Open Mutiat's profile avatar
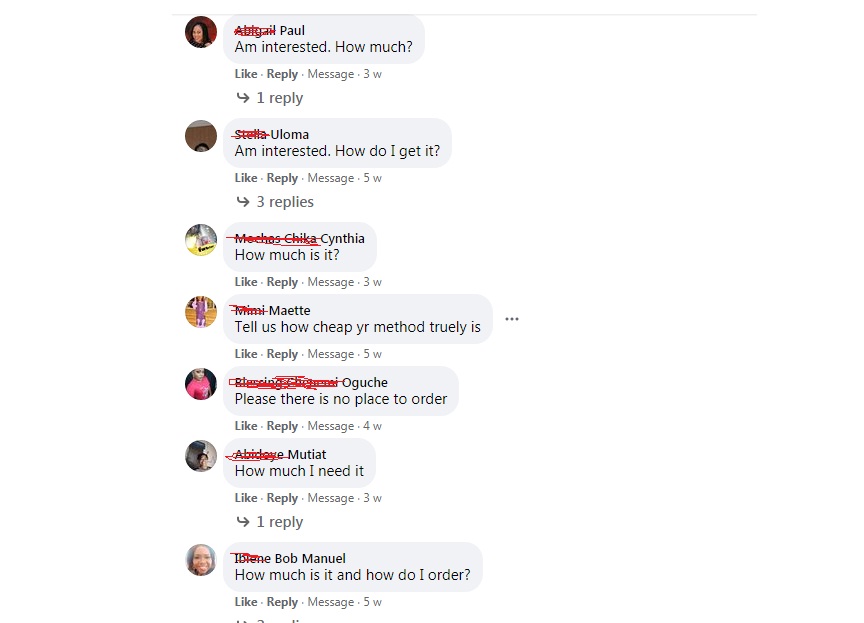Screen dimensions: 864x623 (201, 456)
